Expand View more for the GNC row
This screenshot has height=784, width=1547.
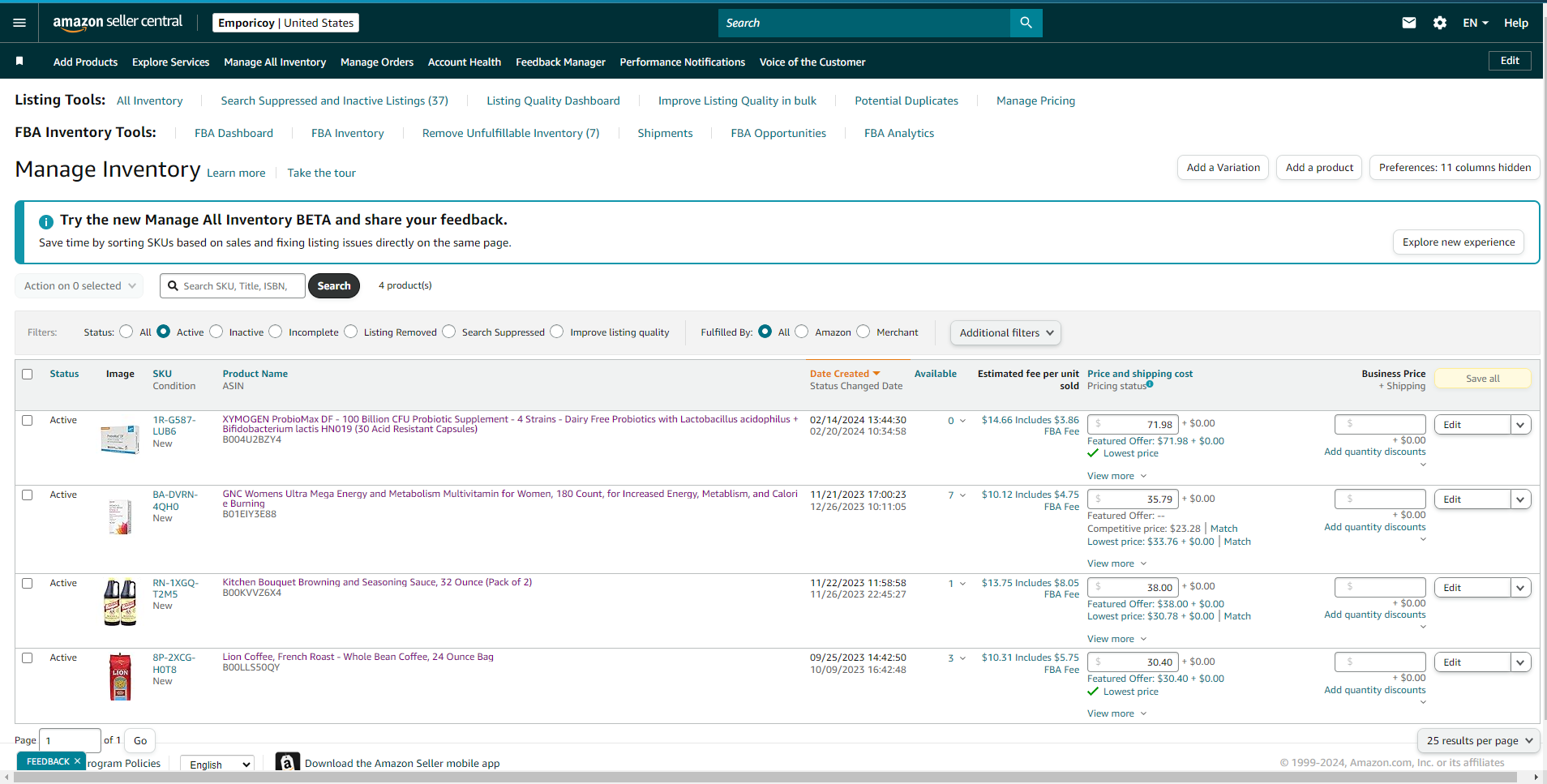click(x=1116, y=563)
